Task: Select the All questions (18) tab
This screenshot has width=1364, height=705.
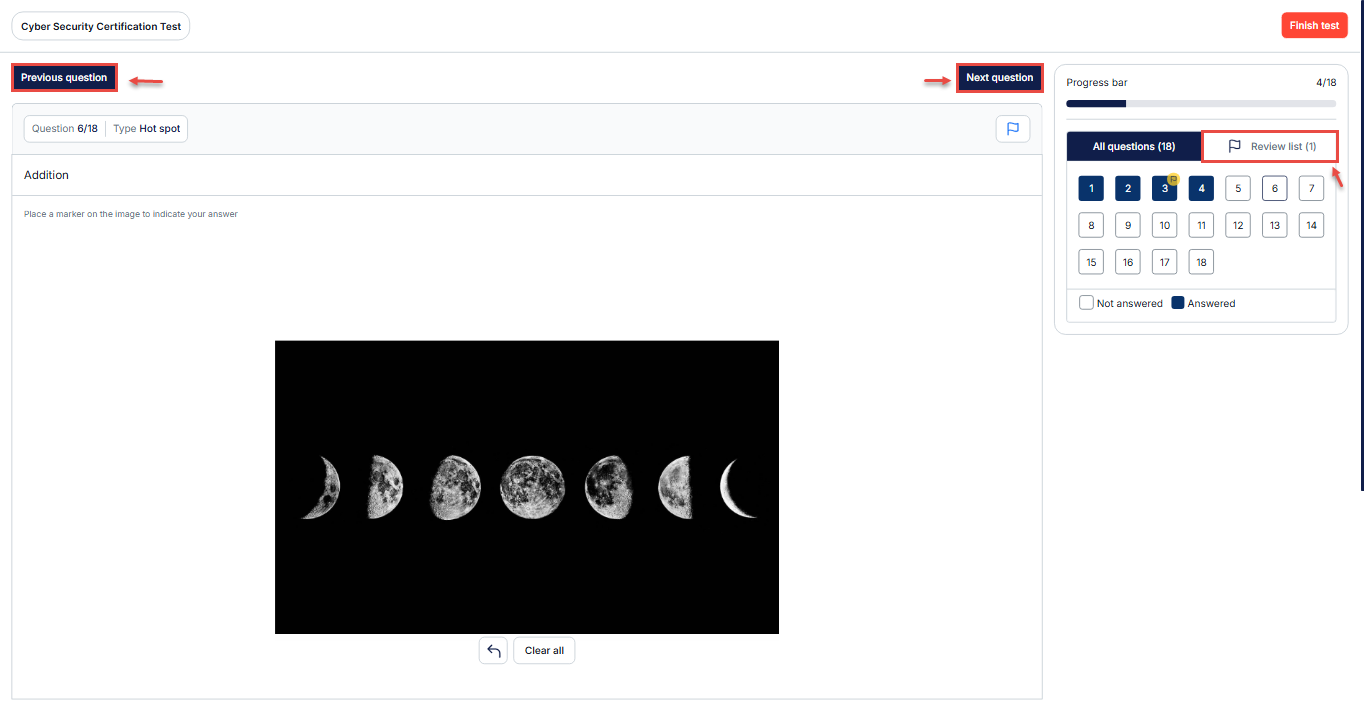Action: click(x=1133, y=146)
